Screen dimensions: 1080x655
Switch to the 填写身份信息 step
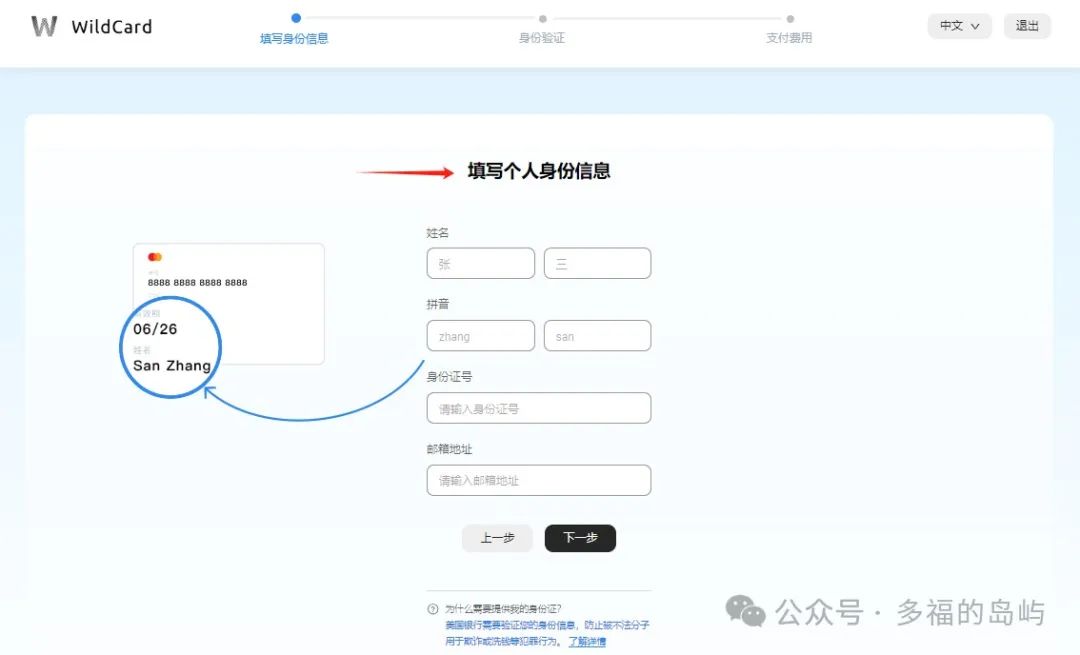click(x=294, y=38)
